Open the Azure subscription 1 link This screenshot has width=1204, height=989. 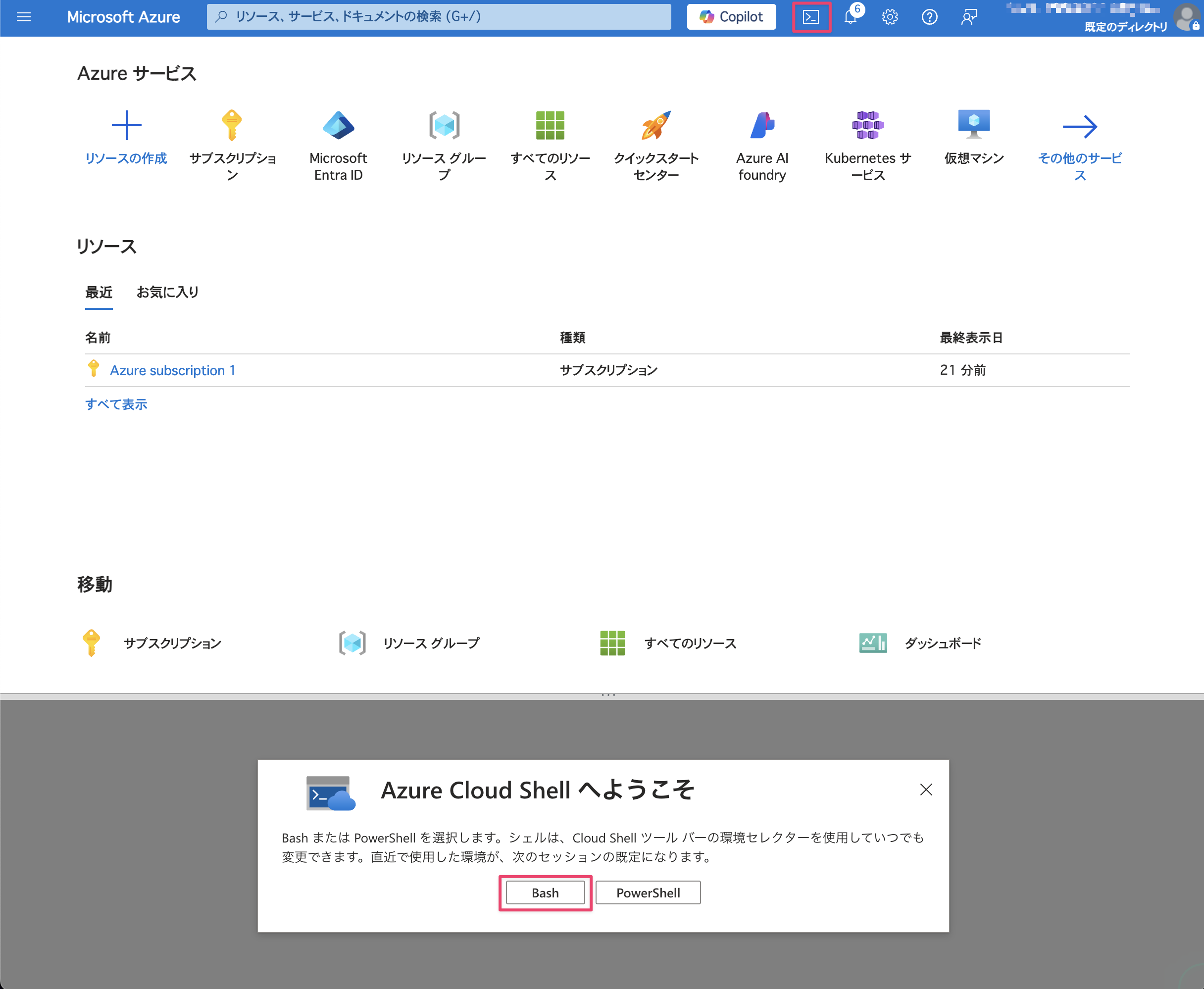click(x=173, y=370)
